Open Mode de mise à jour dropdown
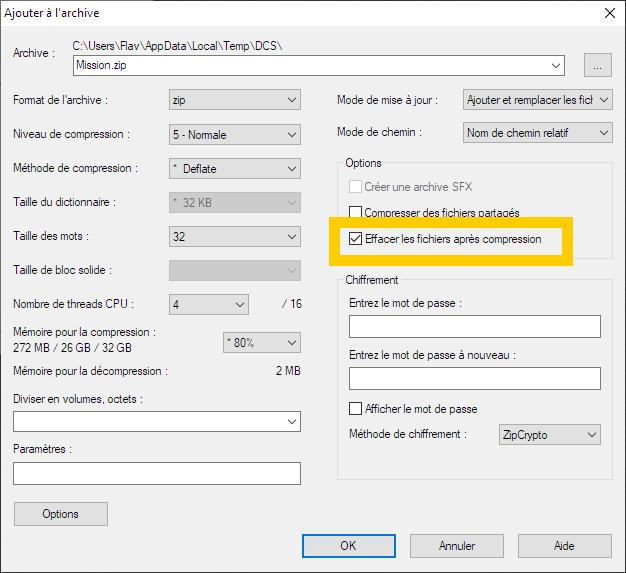The image size is (626, 573). tap(537, 100)
